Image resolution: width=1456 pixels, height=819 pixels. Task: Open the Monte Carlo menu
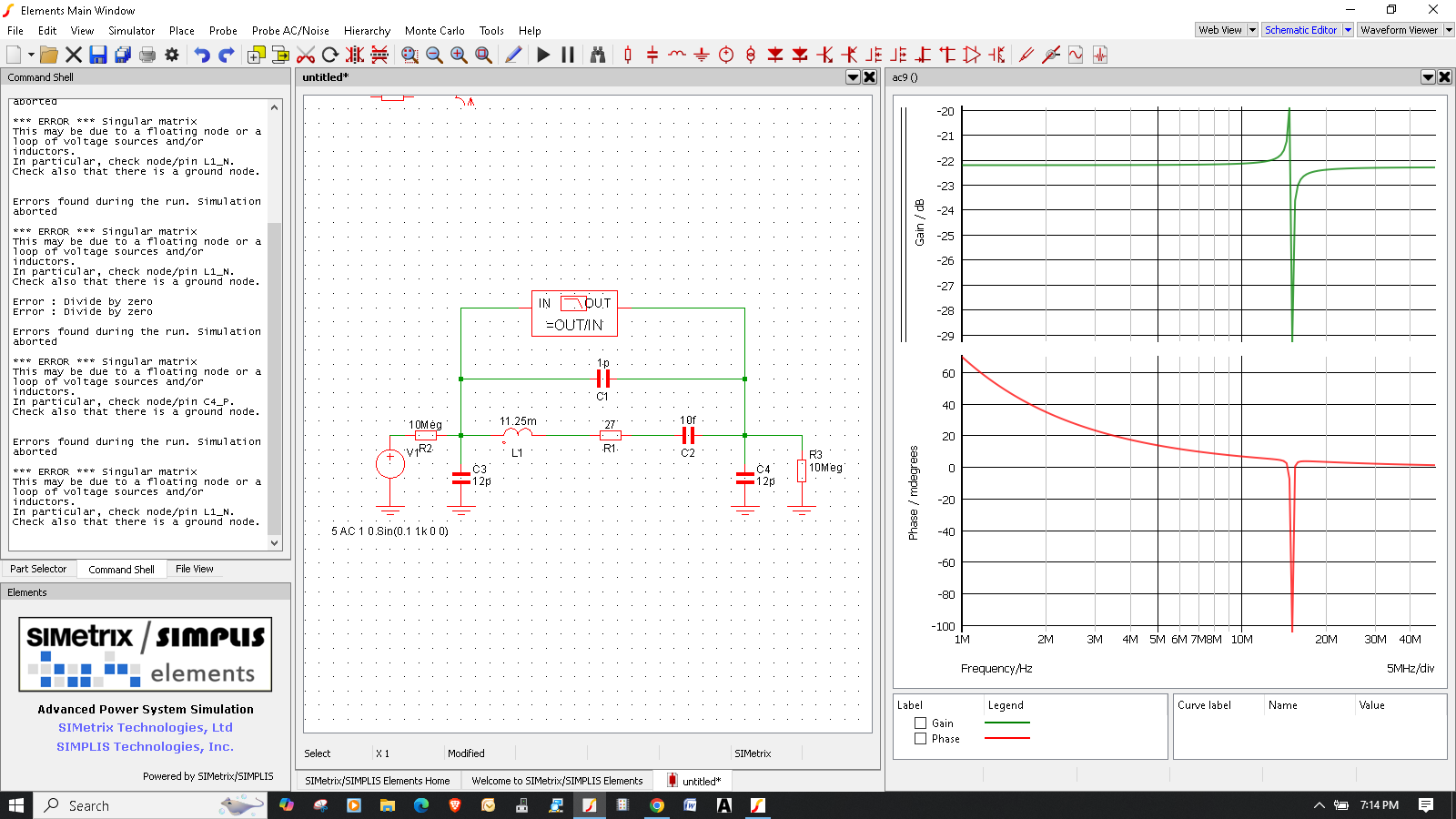tap(434, 31)
